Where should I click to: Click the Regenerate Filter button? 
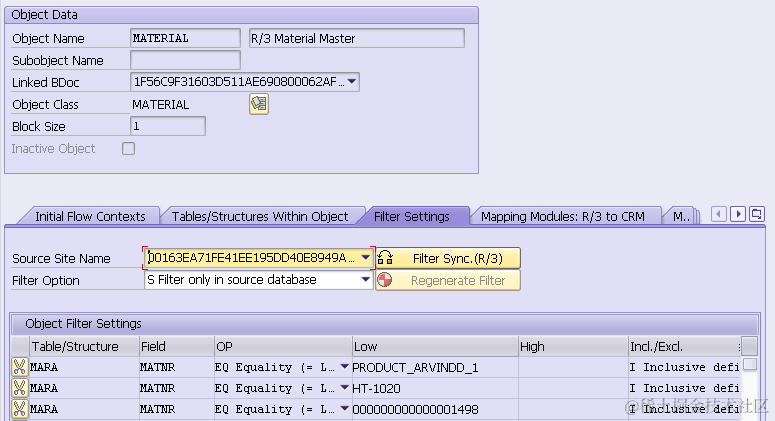pyautogui.click(x=448, y=280)
